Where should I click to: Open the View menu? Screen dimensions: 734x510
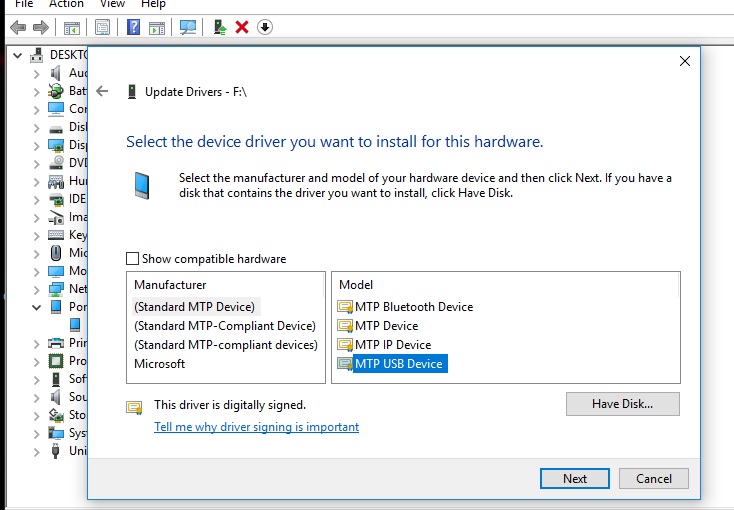[x=113, y=4]
